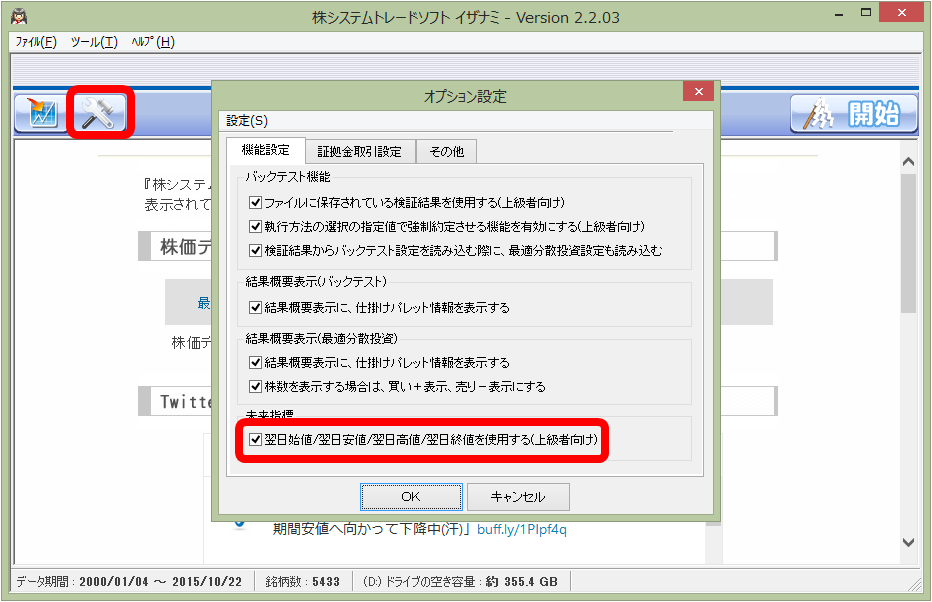Open the ヘルプ(H) menu
The height and width of the screenshot is (602, 932).
(153, 42)
